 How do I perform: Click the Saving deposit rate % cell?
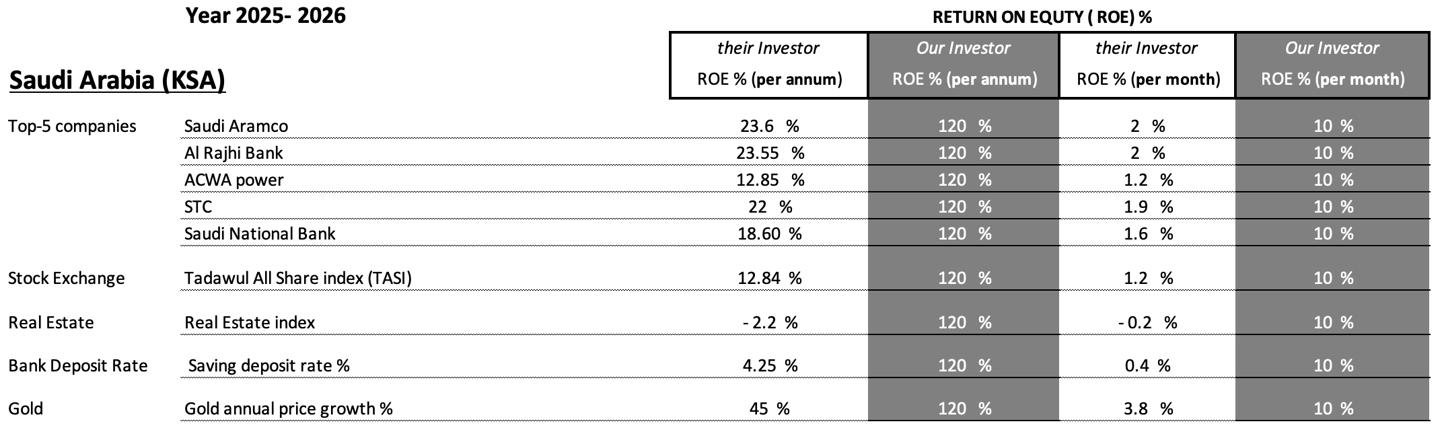click(269, 366)
